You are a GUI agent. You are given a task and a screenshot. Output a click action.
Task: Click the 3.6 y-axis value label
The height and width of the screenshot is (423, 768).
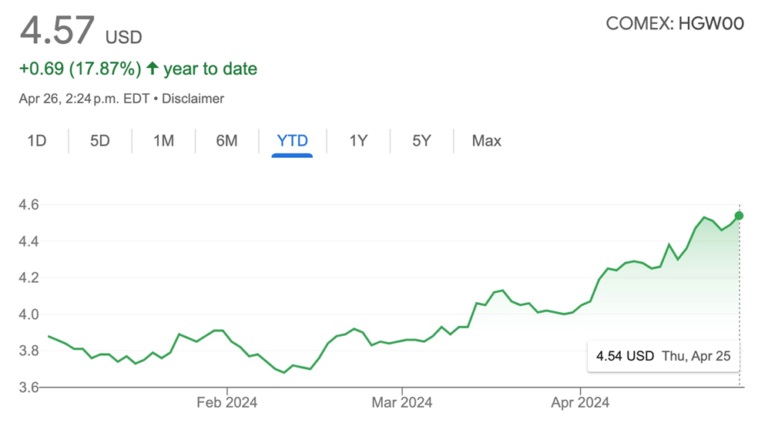28,387
